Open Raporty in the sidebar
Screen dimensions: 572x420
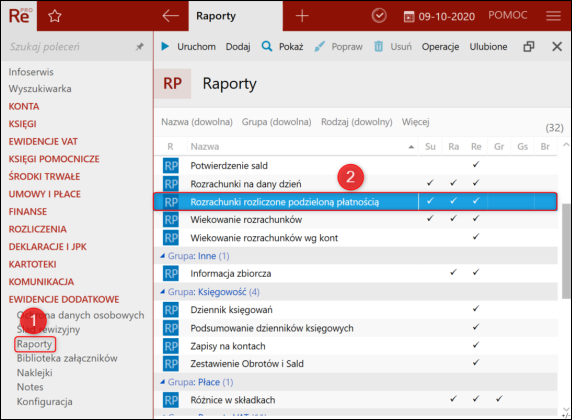click(x=35, y=344)
